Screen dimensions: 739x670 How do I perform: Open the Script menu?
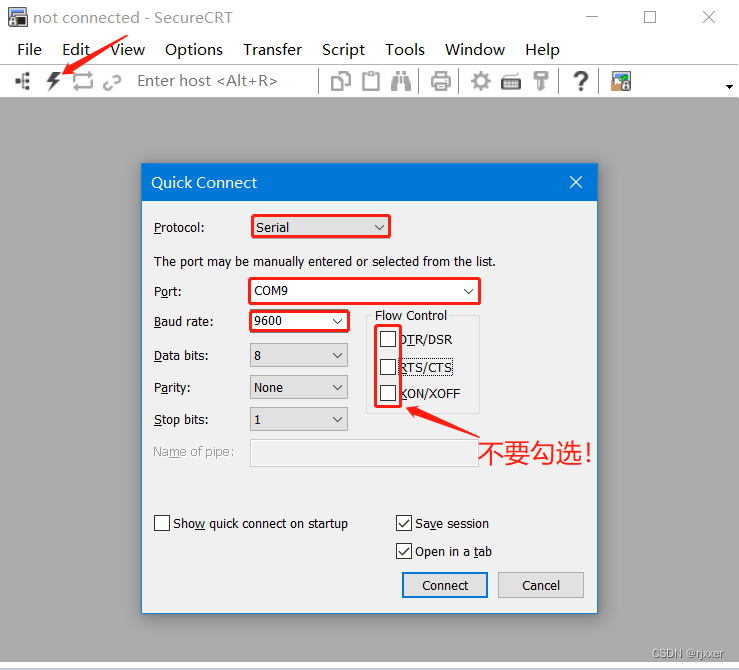[x=343, y=49]
